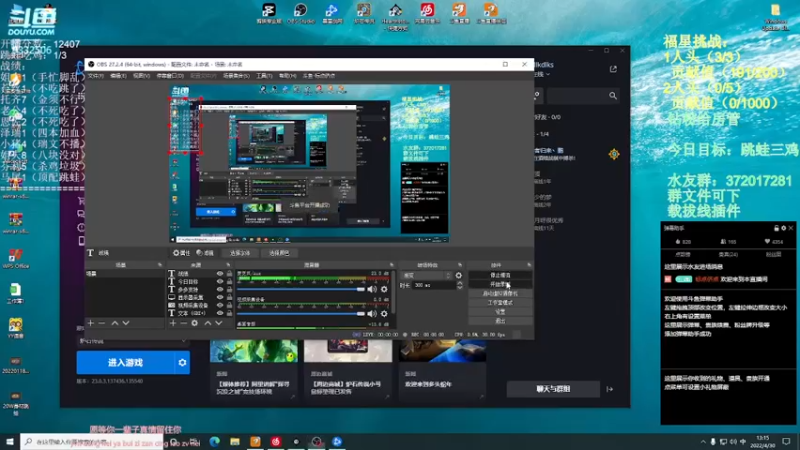800x450 pixels.
Task: Click the Windows Start button
Action: (x=9, y=442)
